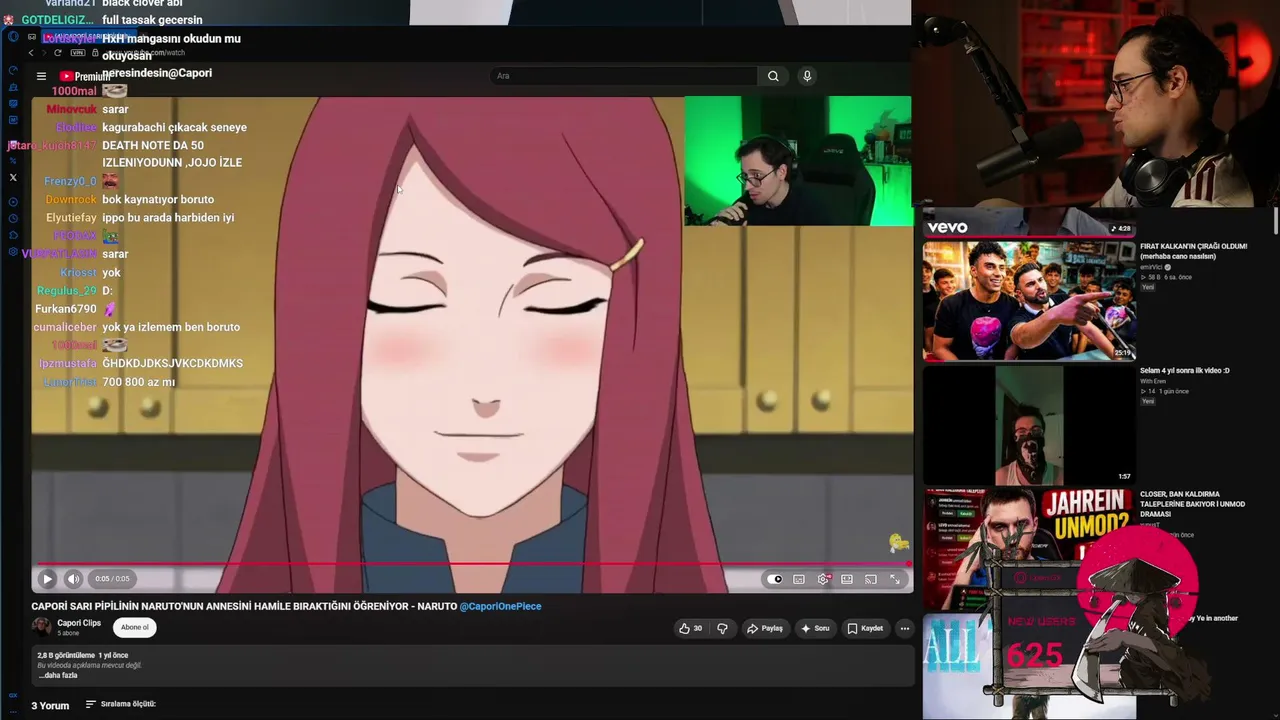Click the 3 Yorum comments heading

point(50,706)
